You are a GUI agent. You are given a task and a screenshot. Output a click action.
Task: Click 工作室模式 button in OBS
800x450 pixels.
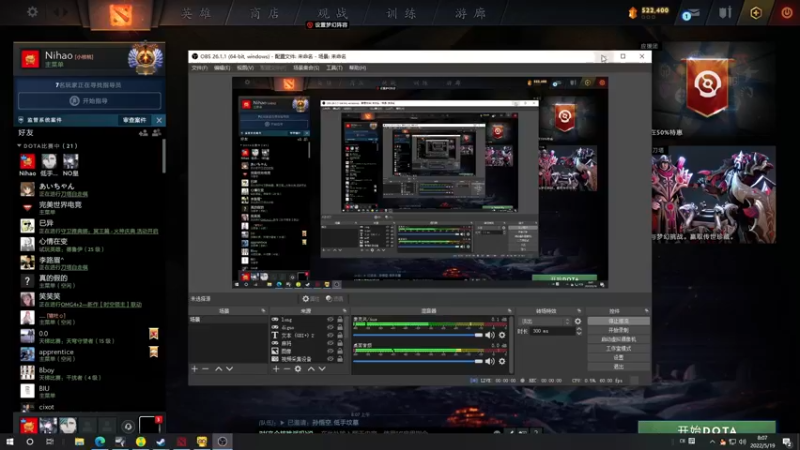pyautogui.click(x=618, y=348)
